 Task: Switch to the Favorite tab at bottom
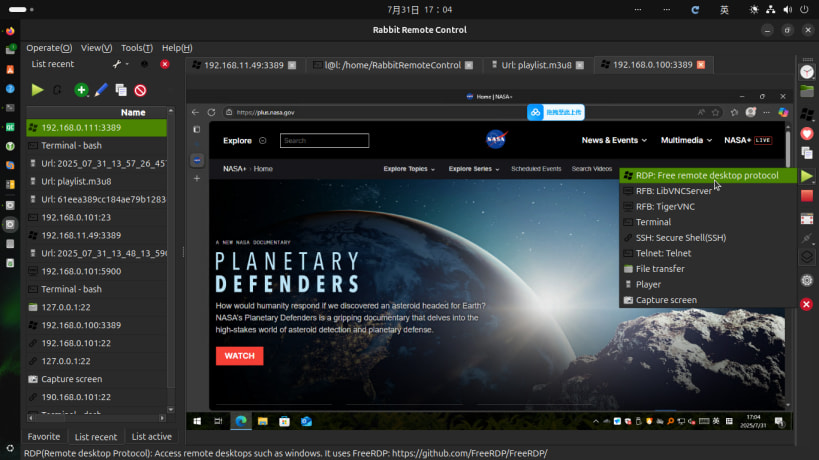point(44,437)
